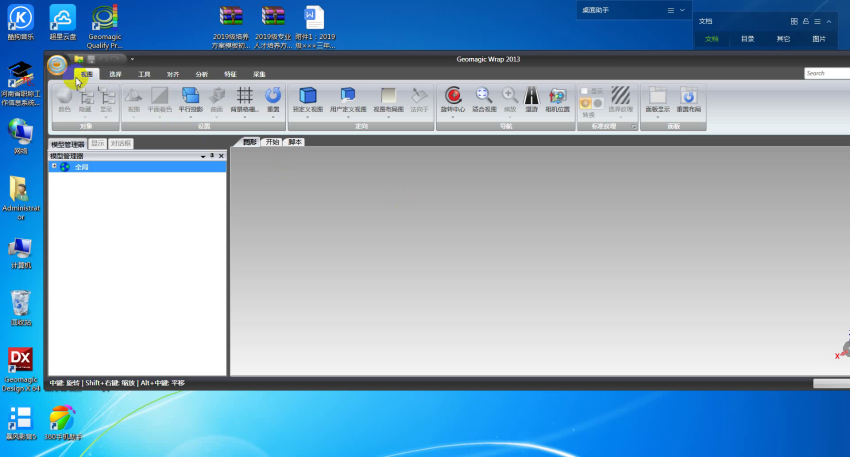Viewport: 850px width, 457px height.
Task: Open dropdown arrow under 视图布局图
Action: [x=388, y=117]
